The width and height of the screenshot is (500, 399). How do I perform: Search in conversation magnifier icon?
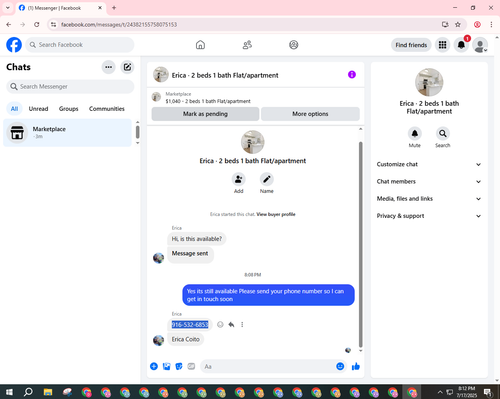pos(443,134)
